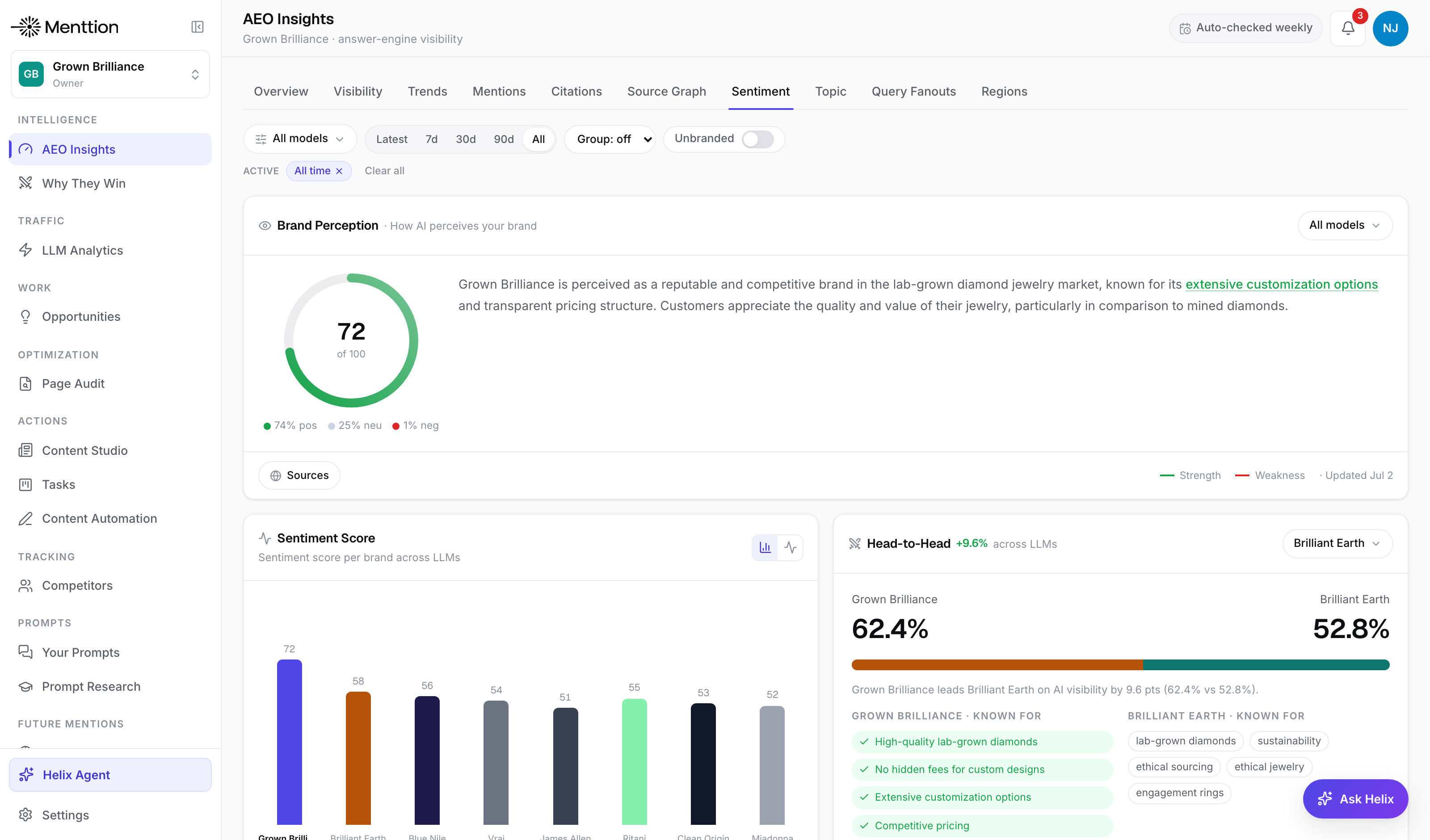Open NJ user avatar menu
The height and width of the screenshot is (840, 1430).
[1390, 28]
